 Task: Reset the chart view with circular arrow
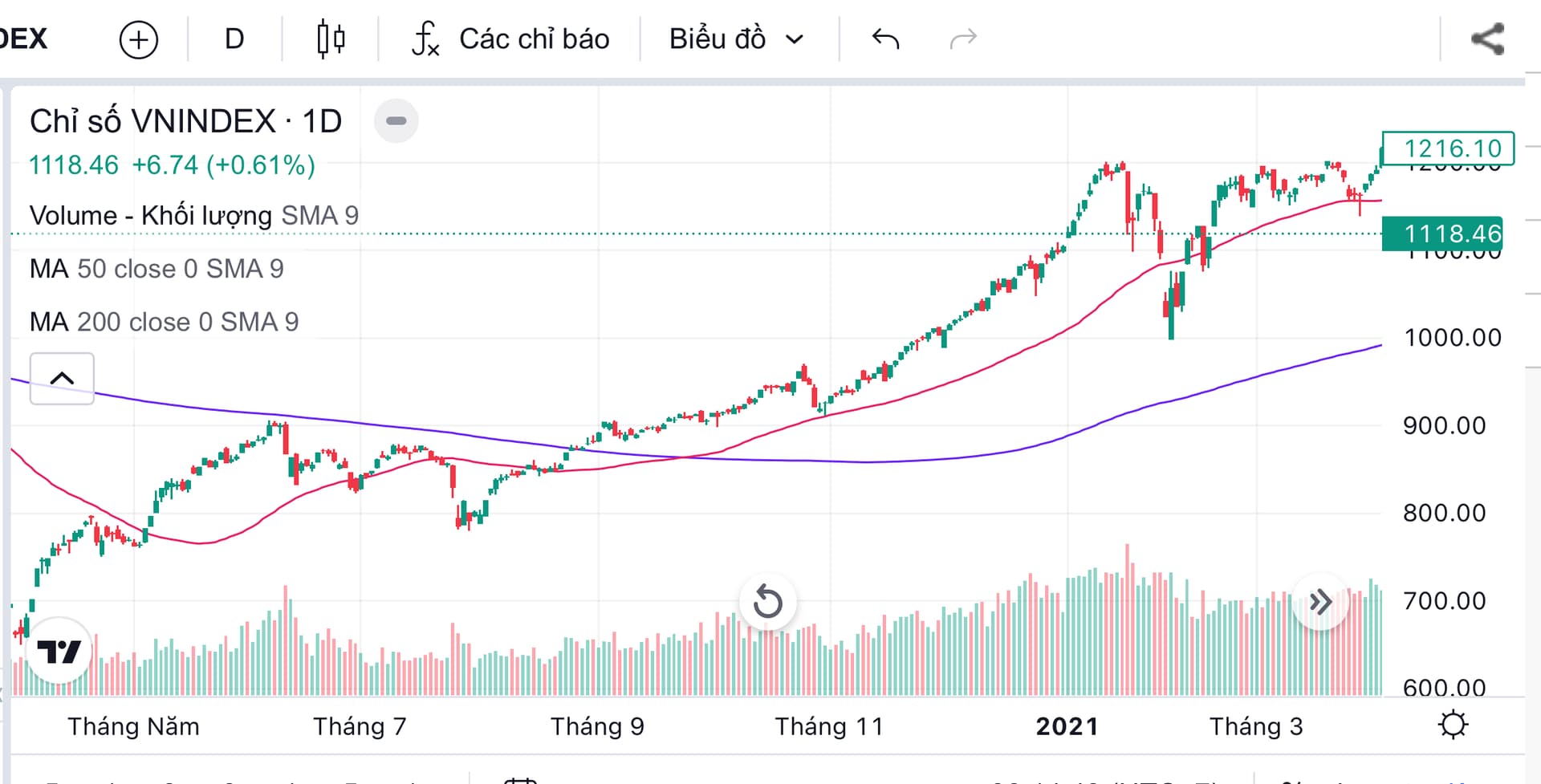click(x=767, y=602)
